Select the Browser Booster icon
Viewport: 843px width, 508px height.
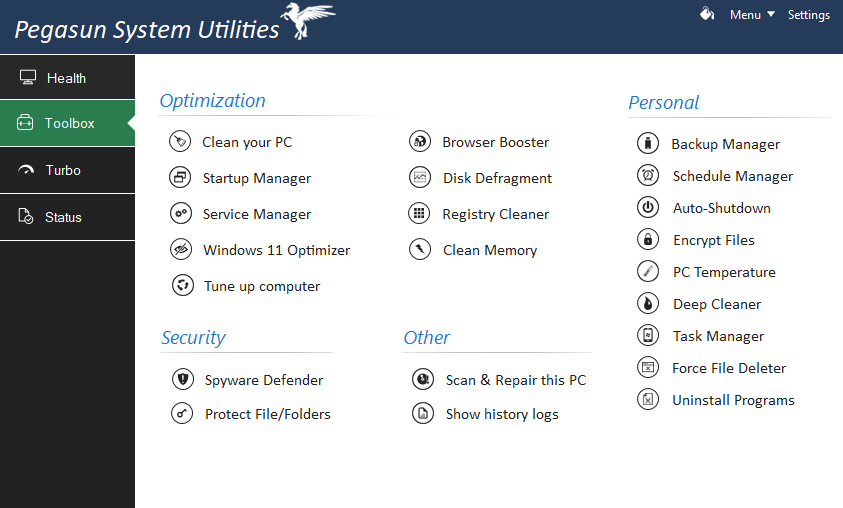(x=420, y=142)
